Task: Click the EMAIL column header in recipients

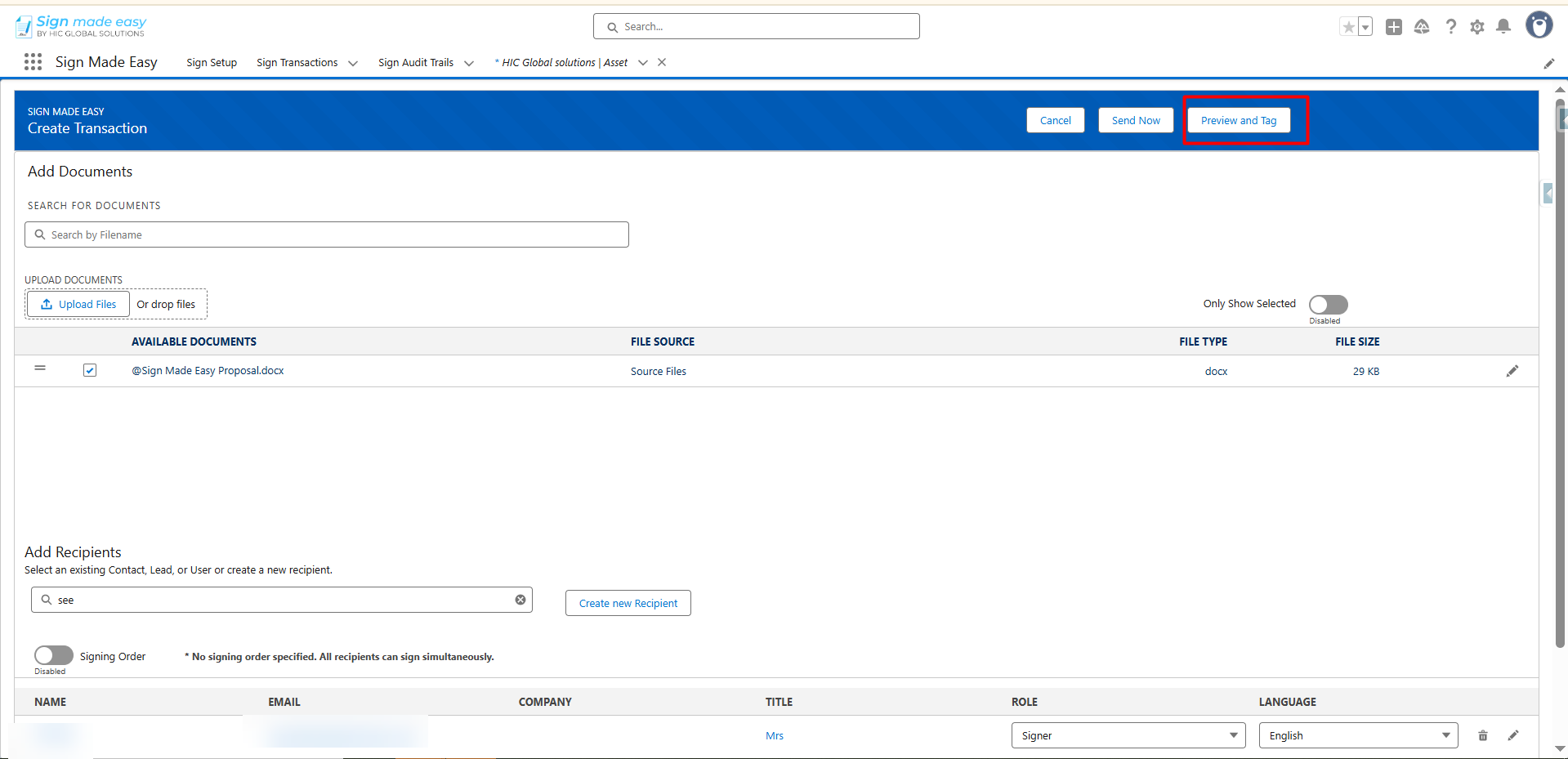Action: point(284,702)
